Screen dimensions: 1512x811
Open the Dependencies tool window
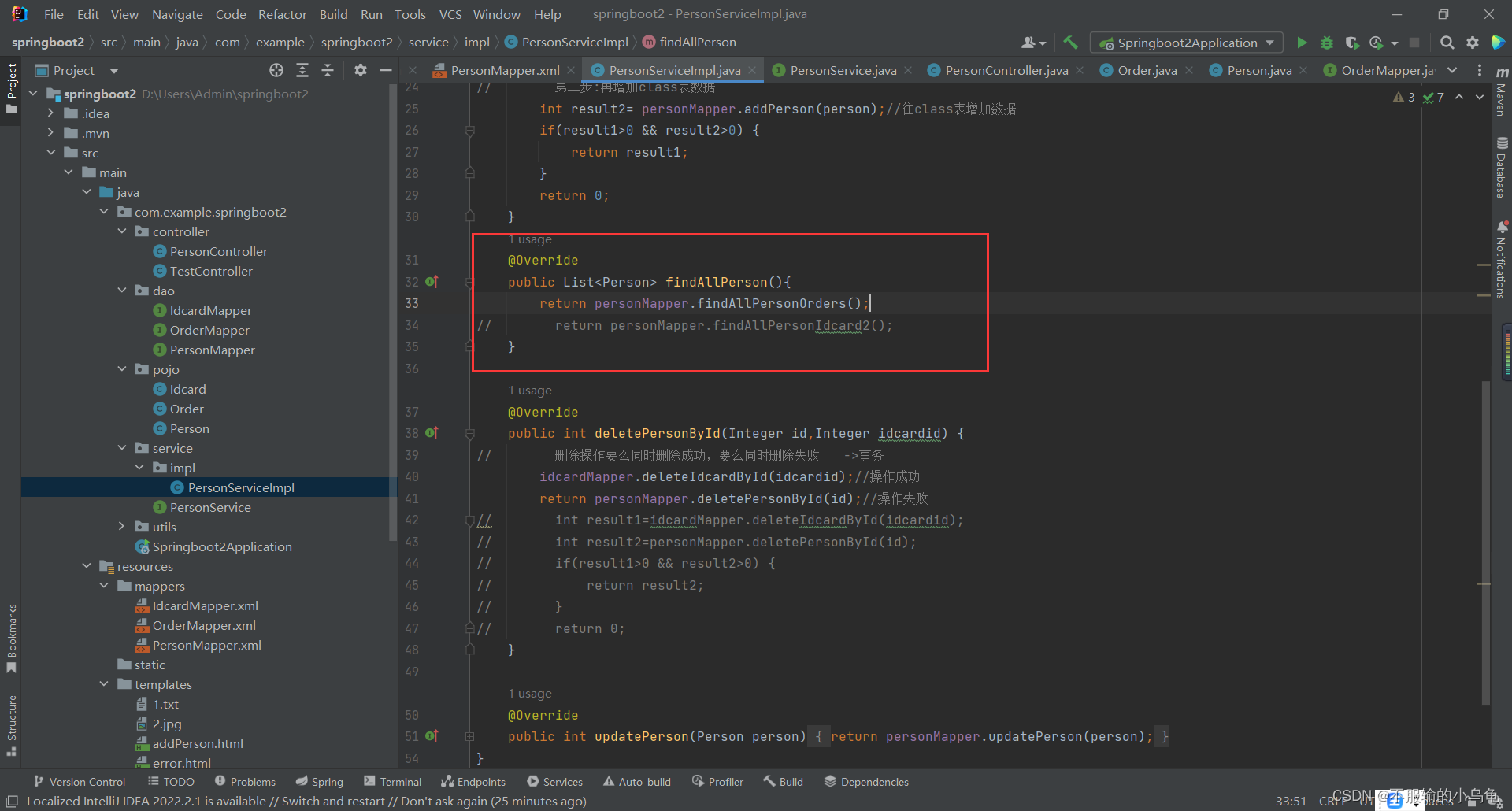click(x=866, y=781)
